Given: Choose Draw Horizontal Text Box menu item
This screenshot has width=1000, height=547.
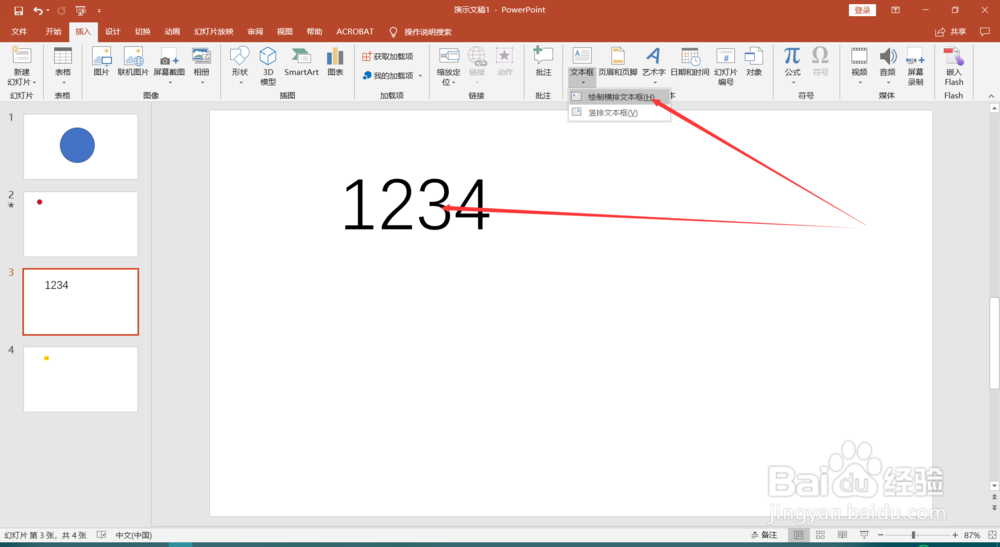Looking at the screenshot, I should [x=619, y=97].
